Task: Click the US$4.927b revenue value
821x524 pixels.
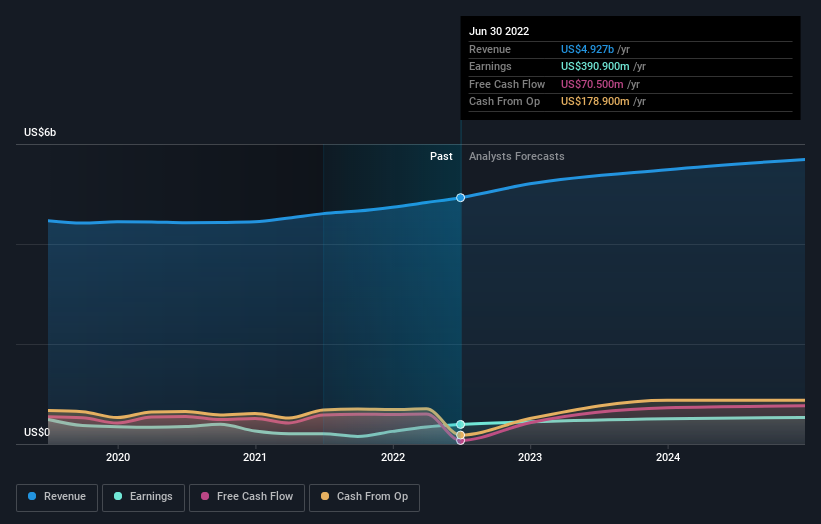Action: click(587, 49)
